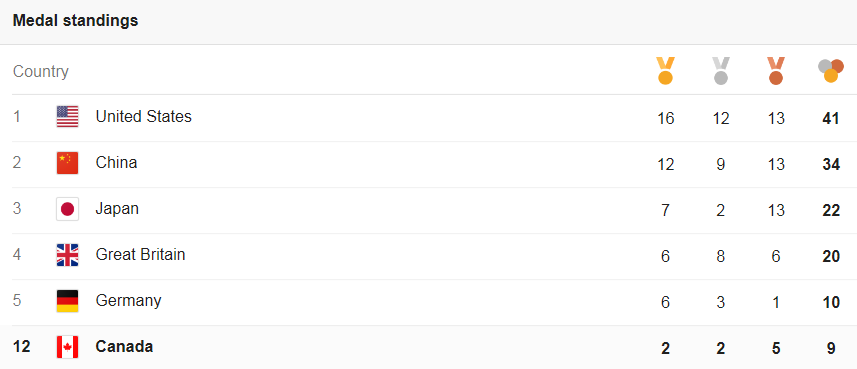Select the Japan row name
Screen dimensions: 857x369
[x=117, y=209]
